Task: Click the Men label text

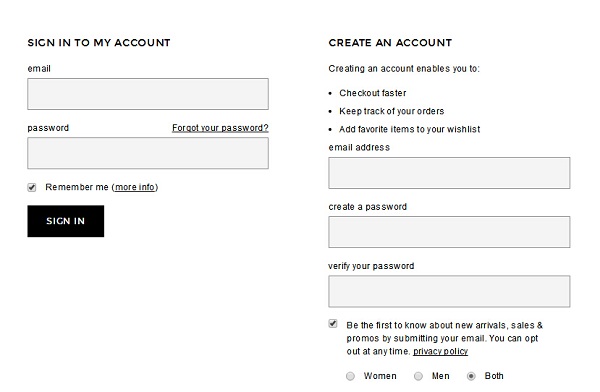Action: tap(440, 376)
